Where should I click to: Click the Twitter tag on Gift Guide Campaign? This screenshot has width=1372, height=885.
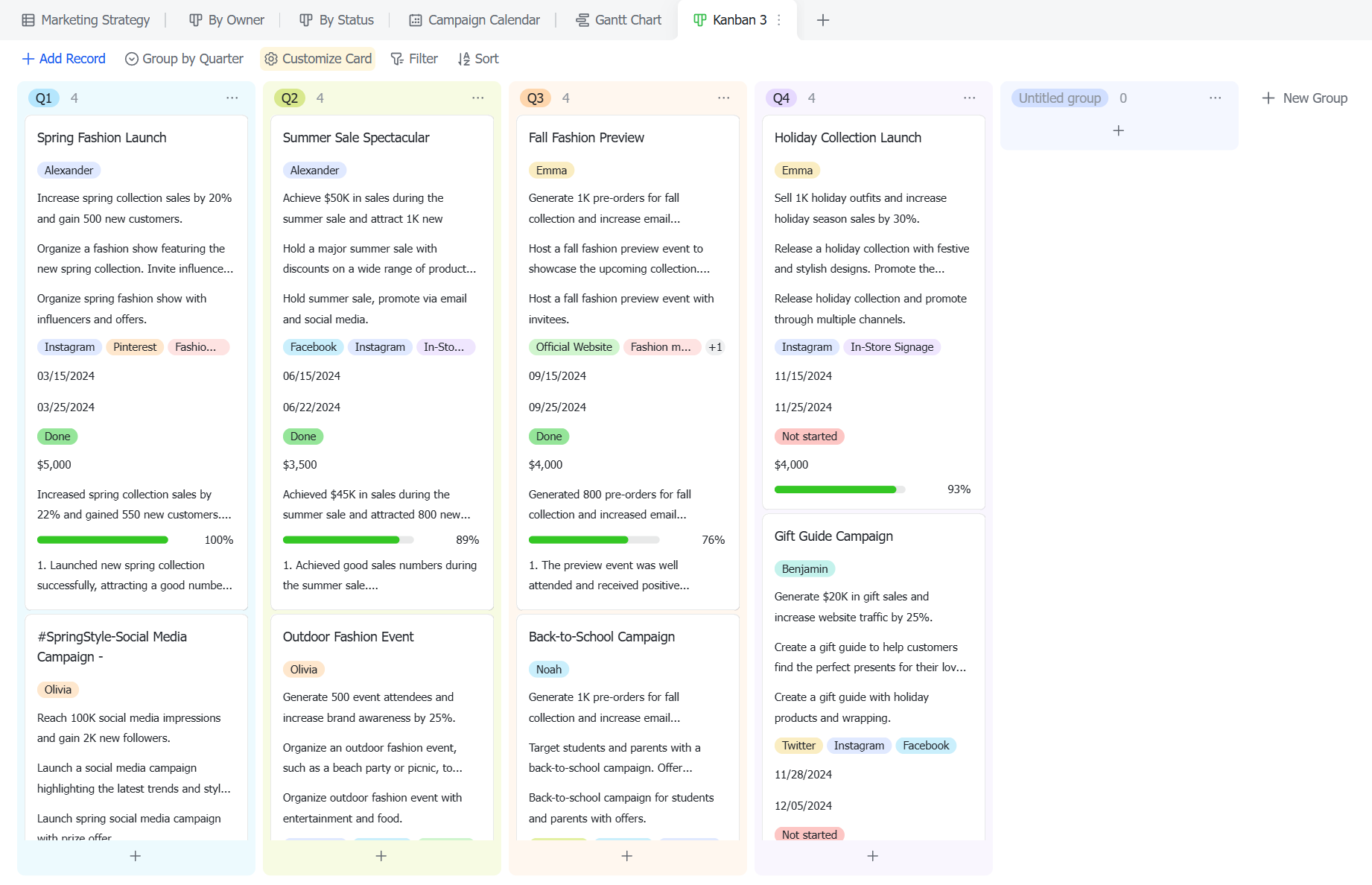point(798,746)
